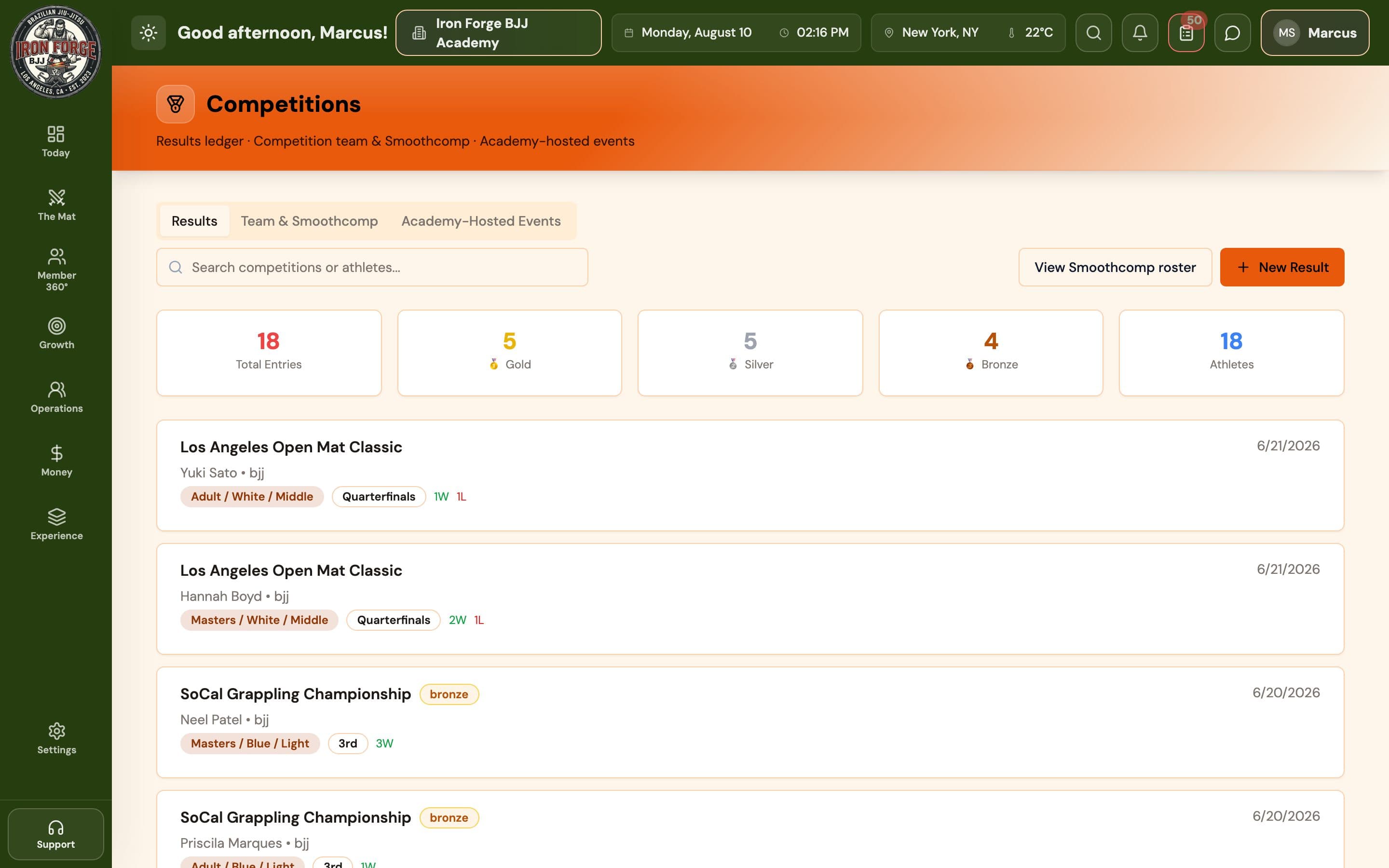
Task: Click the Bronze medal count card
Action: coord(991,353)
